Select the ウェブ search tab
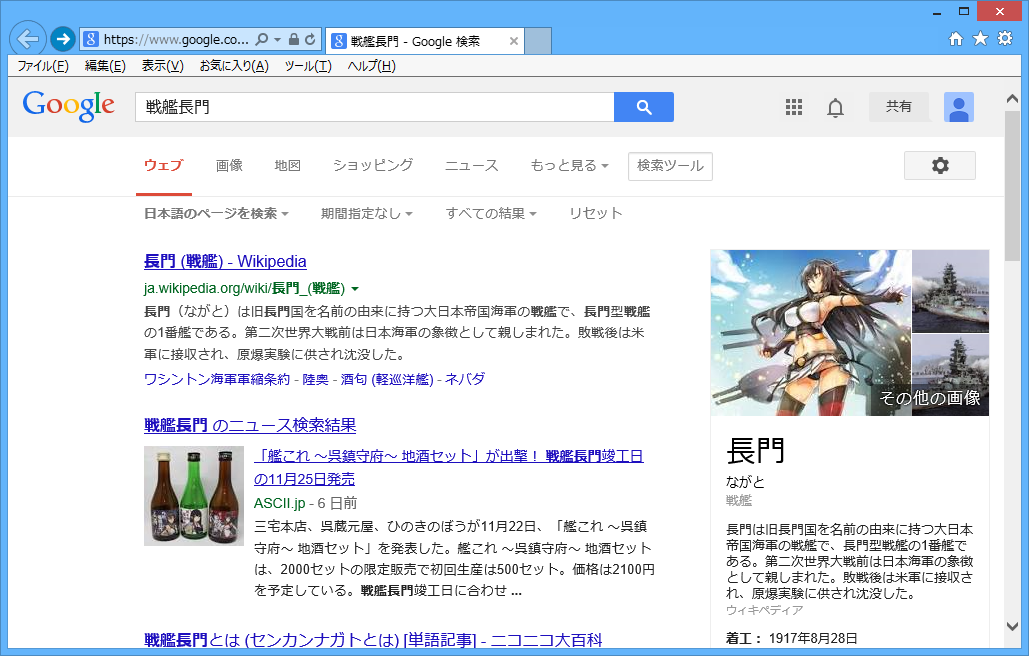1029x656 pixels. click(x=163, y=165)
